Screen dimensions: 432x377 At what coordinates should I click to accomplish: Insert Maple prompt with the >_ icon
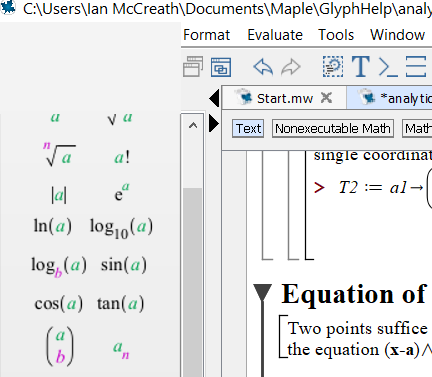[x=388, y=67]
